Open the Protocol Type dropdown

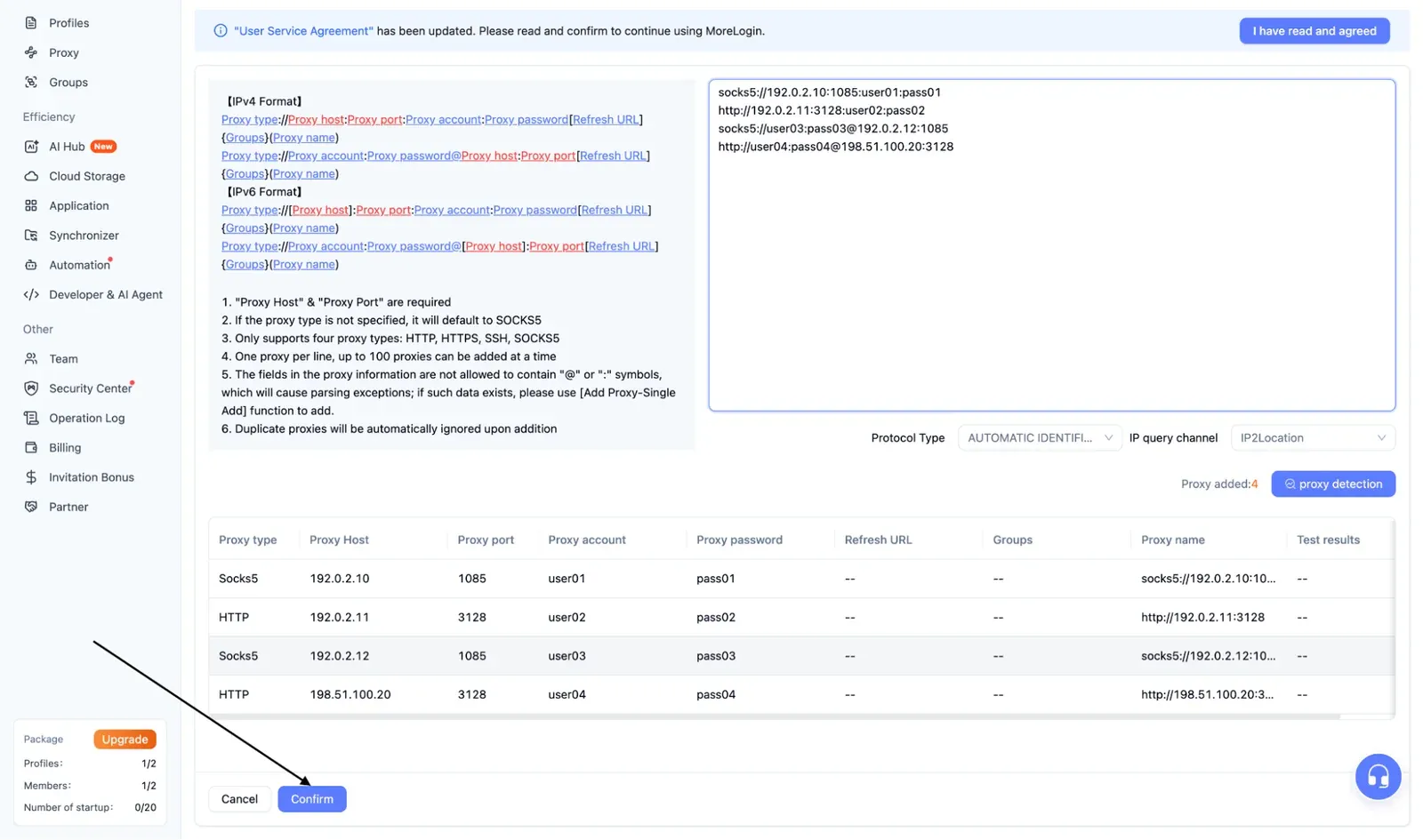[1040, 437]
